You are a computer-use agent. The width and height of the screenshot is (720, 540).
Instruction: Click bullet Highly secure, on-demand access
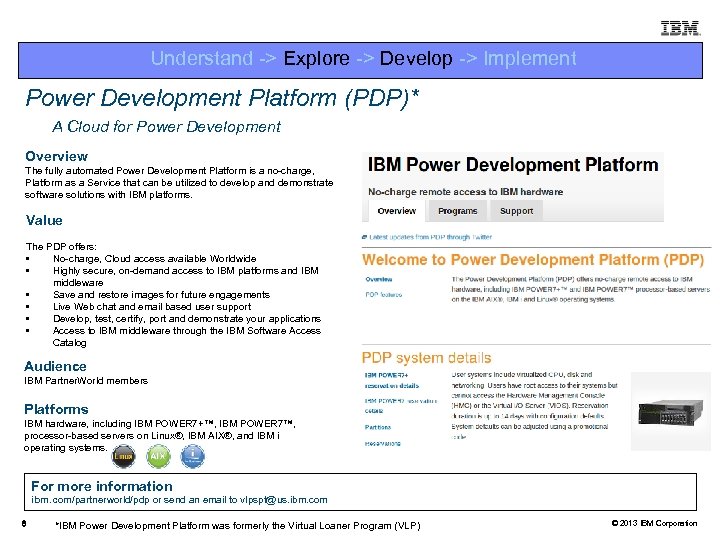(x=186, y=276)
